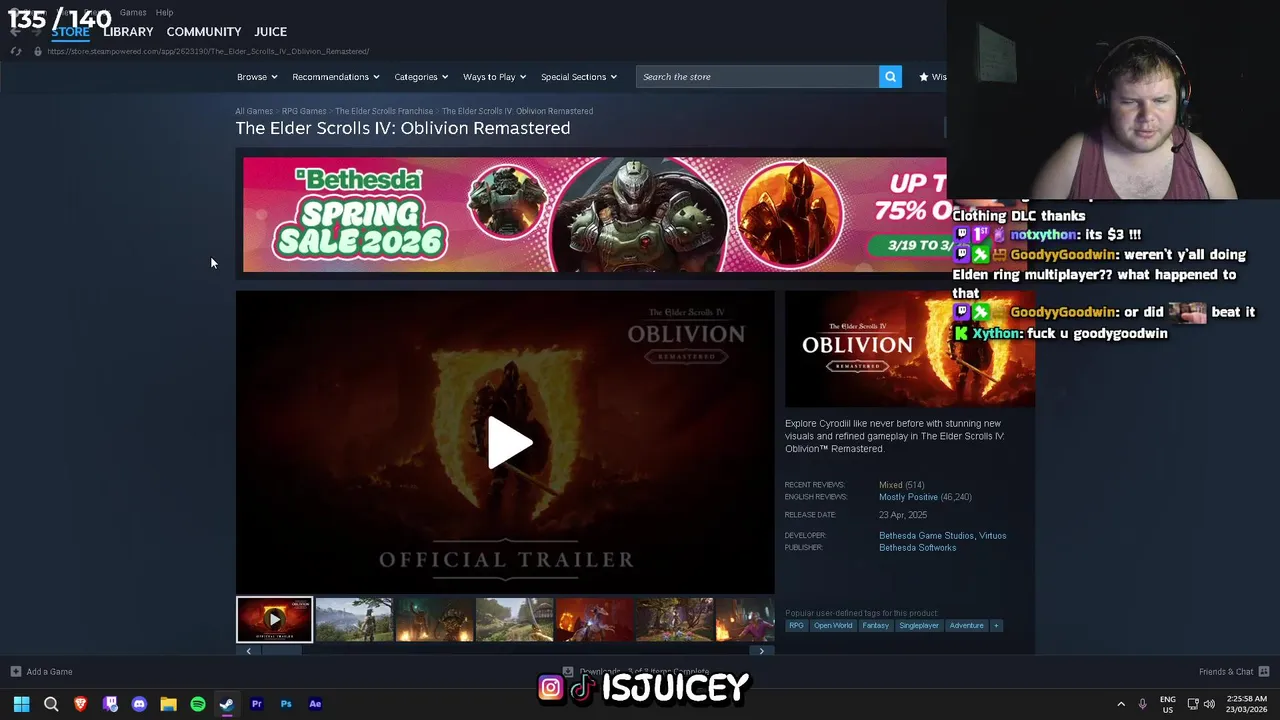Click the volume speaker icon in the tray

(1209, 704)
